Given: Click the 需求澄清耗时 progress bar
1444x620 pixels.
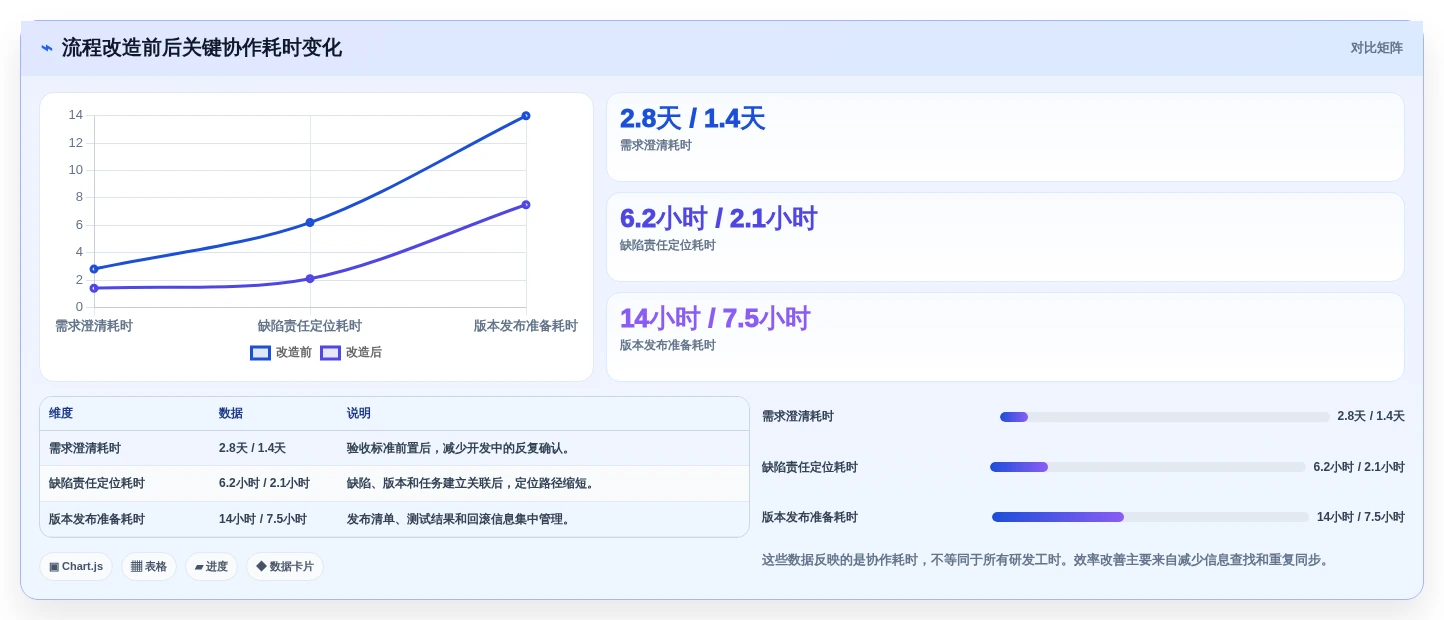Looking at the screenshot, I should (1164, 417).
